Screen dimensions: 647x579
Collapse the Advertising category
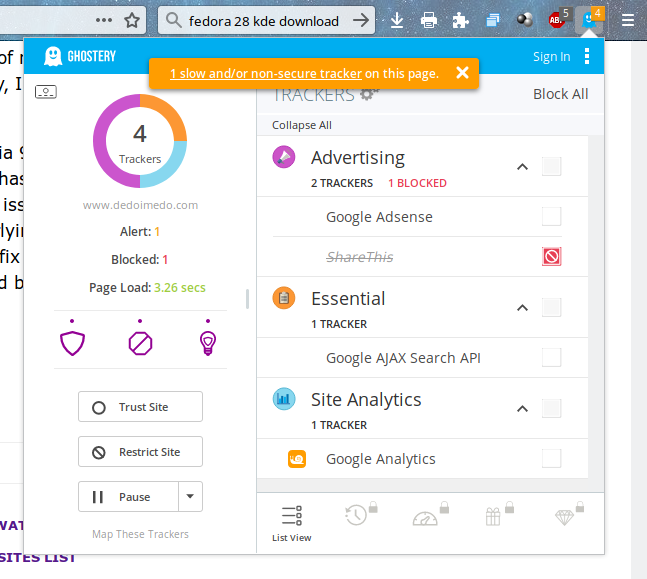[x=522, y=167]
